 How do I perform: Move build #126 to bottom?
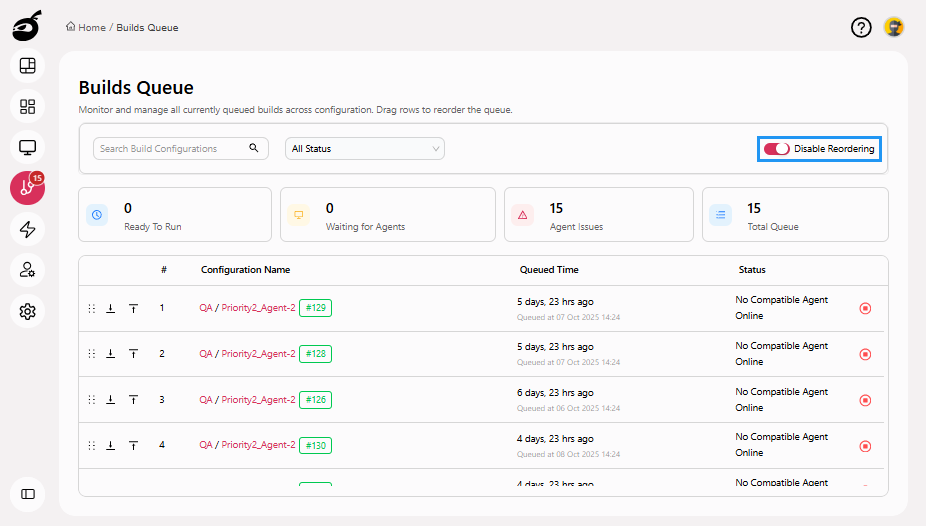110,400
